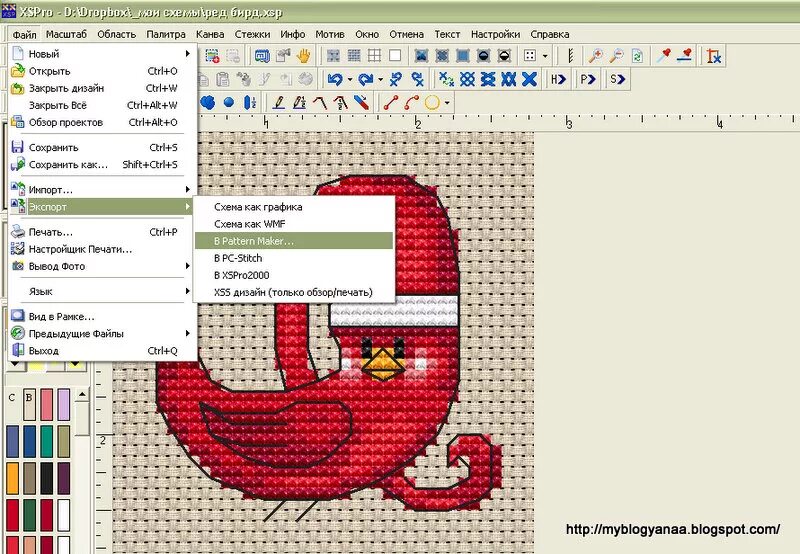Click the undo arrow icon
This screenshot has width=800, height=554.
[335, 79]
